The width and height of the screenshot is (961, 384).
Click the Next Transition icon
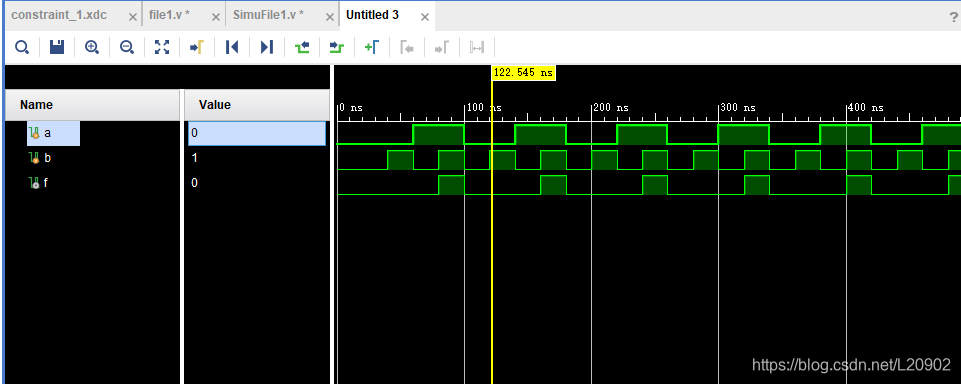pyautogui.click(x=337, y=47)
